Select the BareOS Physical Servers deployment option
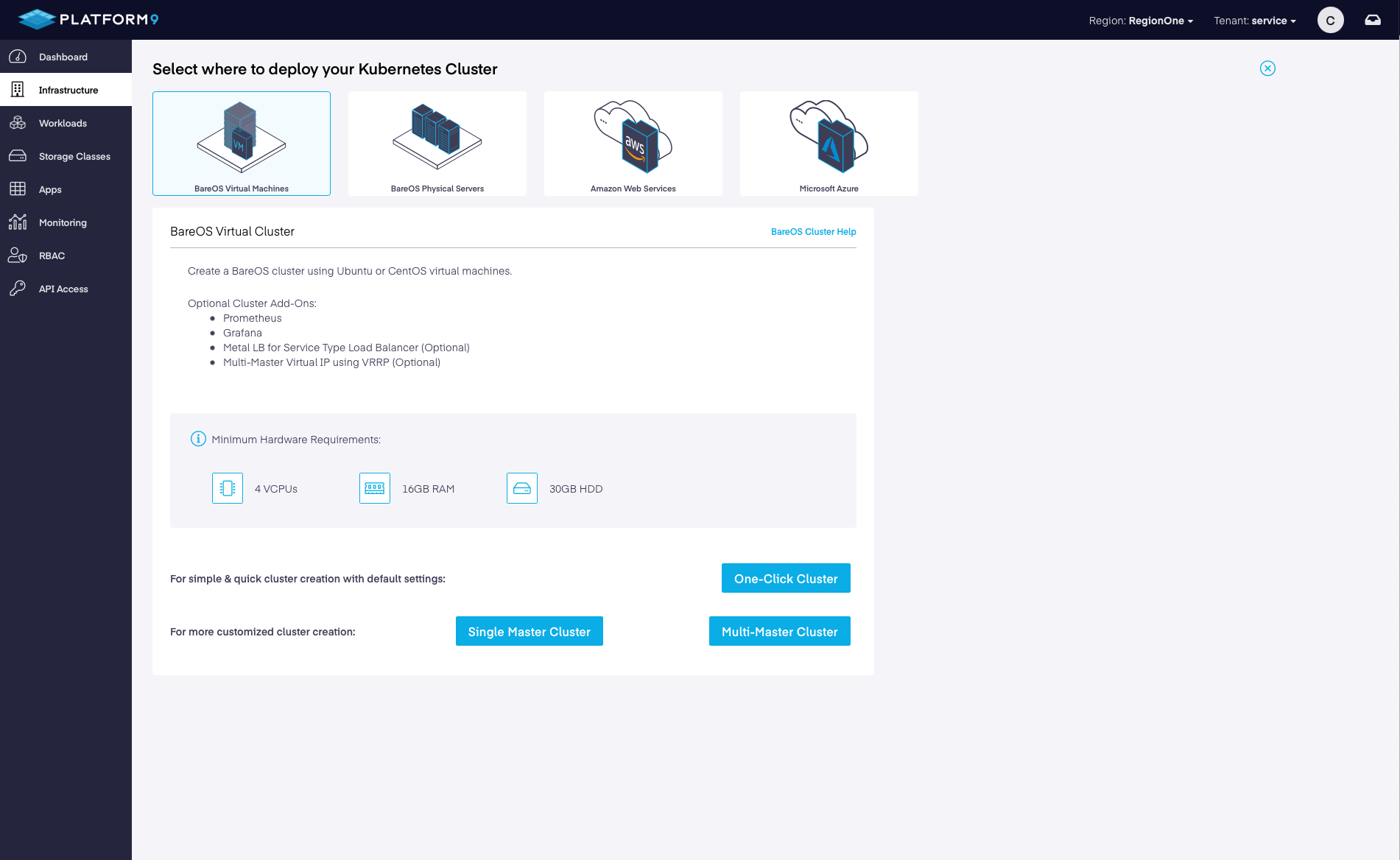The width and height of the screenshot is (1400, 860). tap(437, 144)
